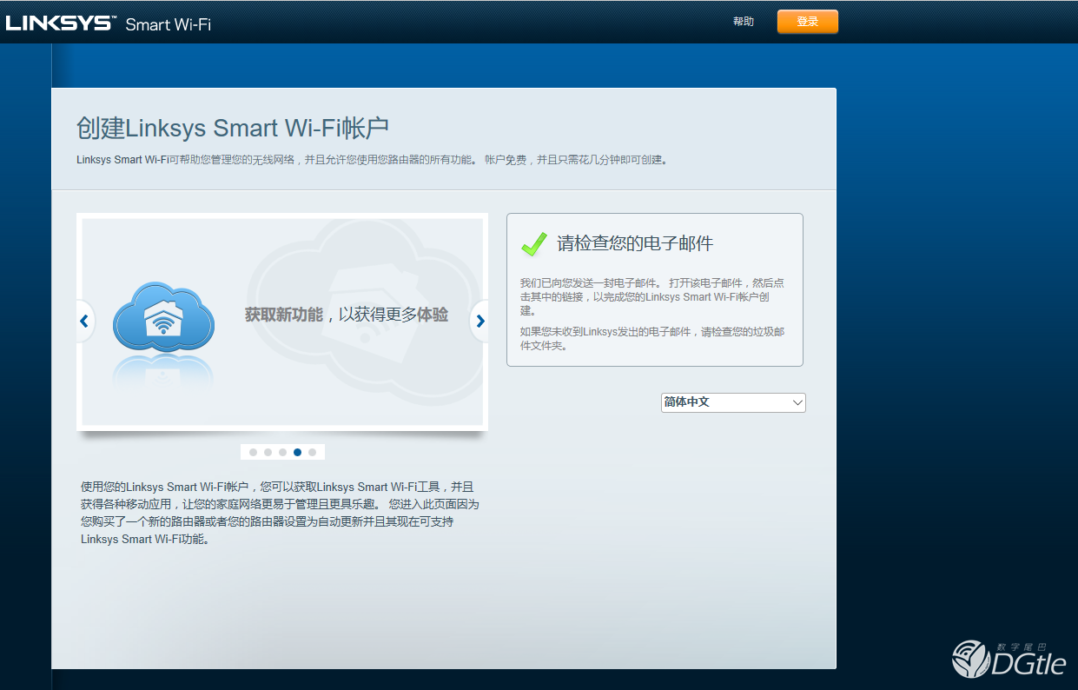Select the second carousel dot
Screen dimensions: 1078x690
click(x=268, y=452)
